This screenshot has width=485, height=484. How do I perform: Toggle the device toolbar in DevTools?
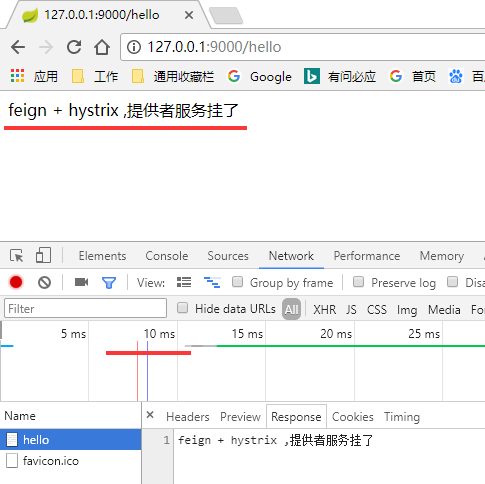[x=43, y=256]
